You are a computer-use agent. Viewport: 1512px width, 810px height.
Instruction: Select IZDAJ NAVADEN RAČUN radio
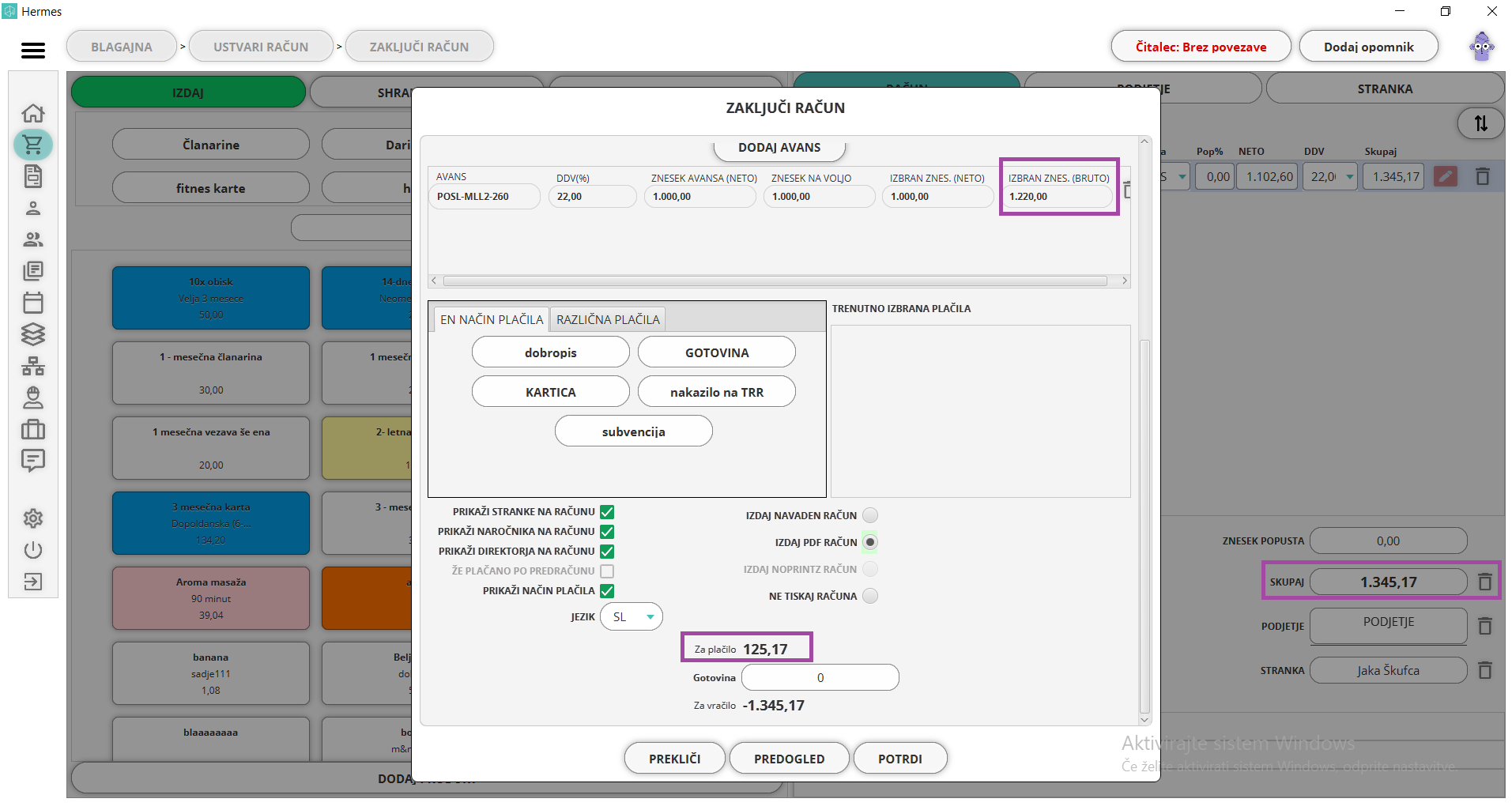click(x=870, y=515)
